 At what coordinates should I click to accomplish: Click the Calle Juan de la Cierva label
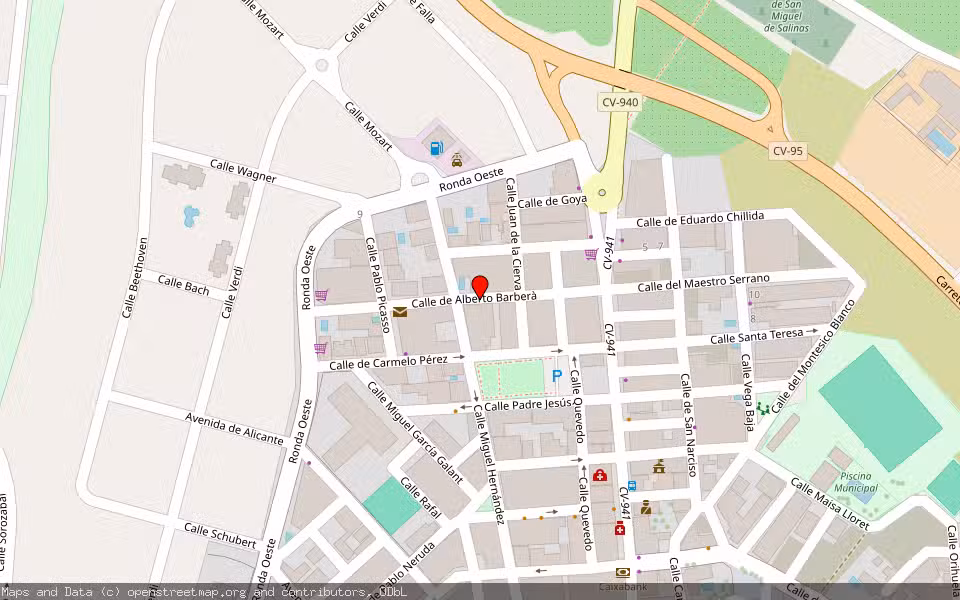(513, 233)
